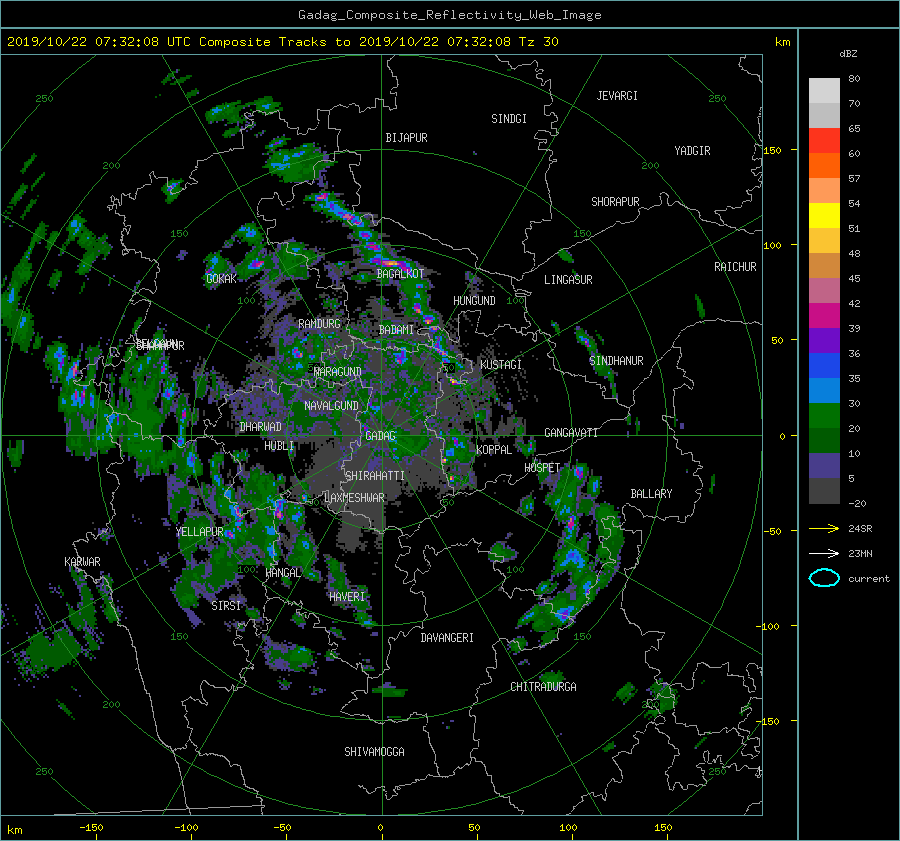Click the YELLAPUR town label

point(199,532)
